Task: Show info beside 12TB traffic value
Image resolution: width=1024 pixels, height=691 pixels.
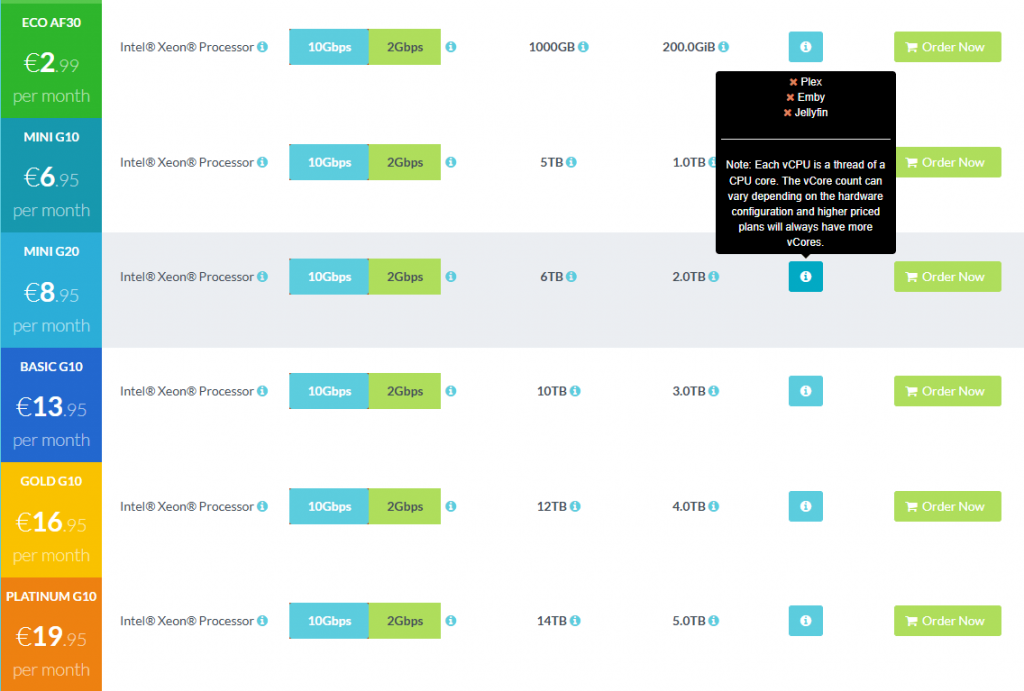Action: click(575, 506)
